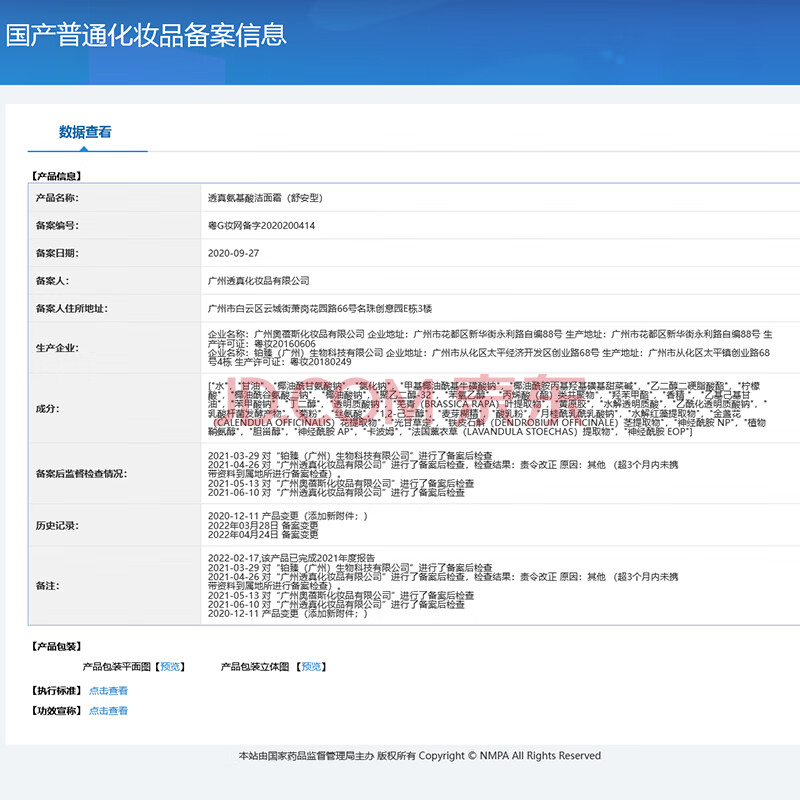Screen dimensions: 800x800
Task: Click the 成分 row label
Action: click(x=47, y=408)
